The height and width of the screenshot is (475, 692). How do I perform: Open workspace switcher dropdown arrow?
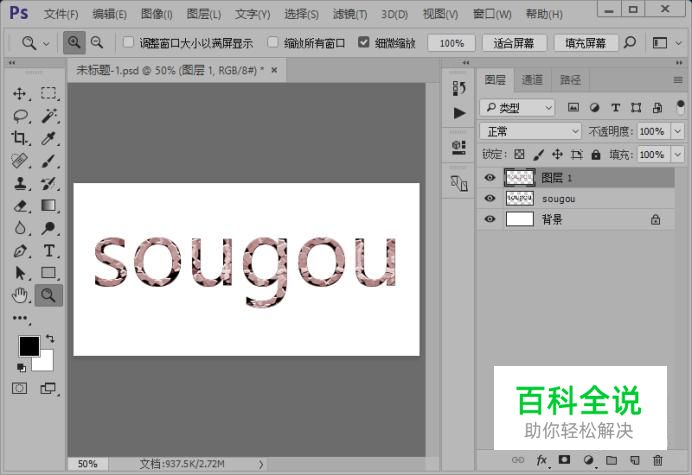pos(679,43)
